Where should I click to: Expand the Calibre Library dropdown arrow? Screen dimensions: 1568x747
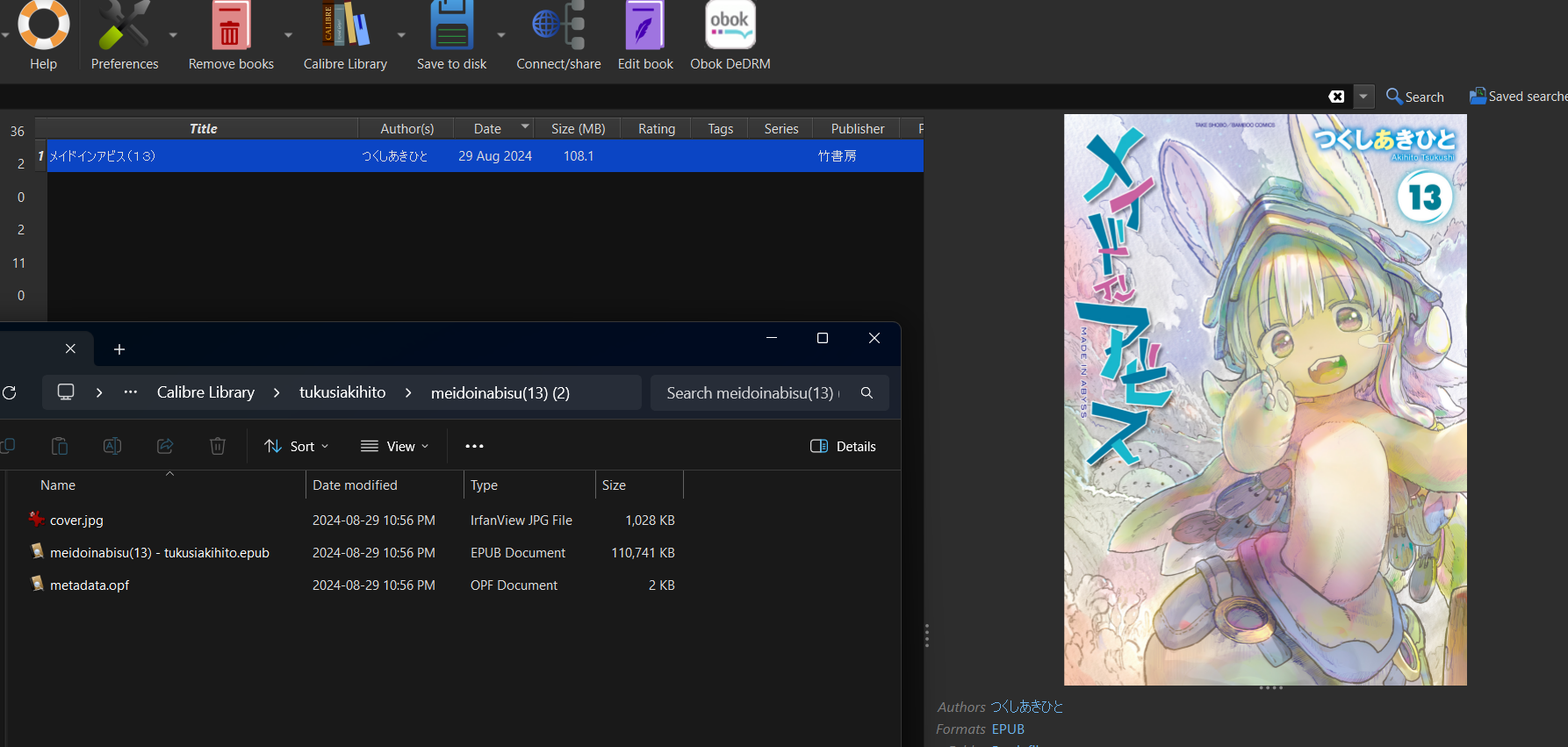tap(401, 35)
